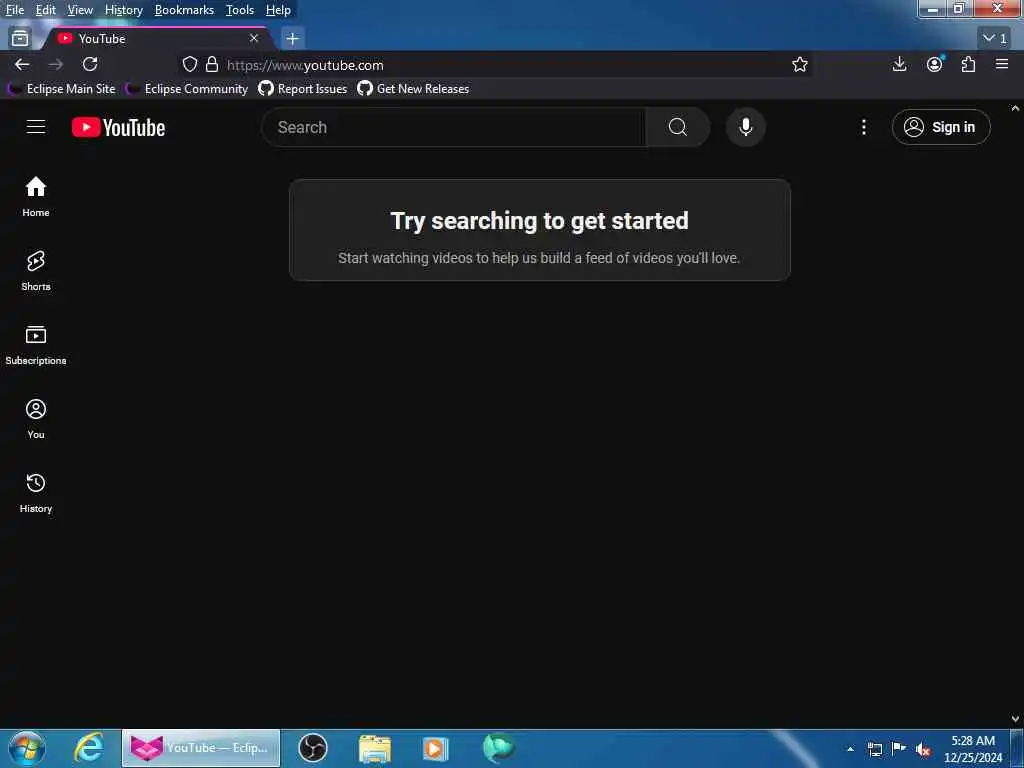Click the taskbar clock
Image resolution: width=1024 pixels, height=768 pixels.
point(972,749)
